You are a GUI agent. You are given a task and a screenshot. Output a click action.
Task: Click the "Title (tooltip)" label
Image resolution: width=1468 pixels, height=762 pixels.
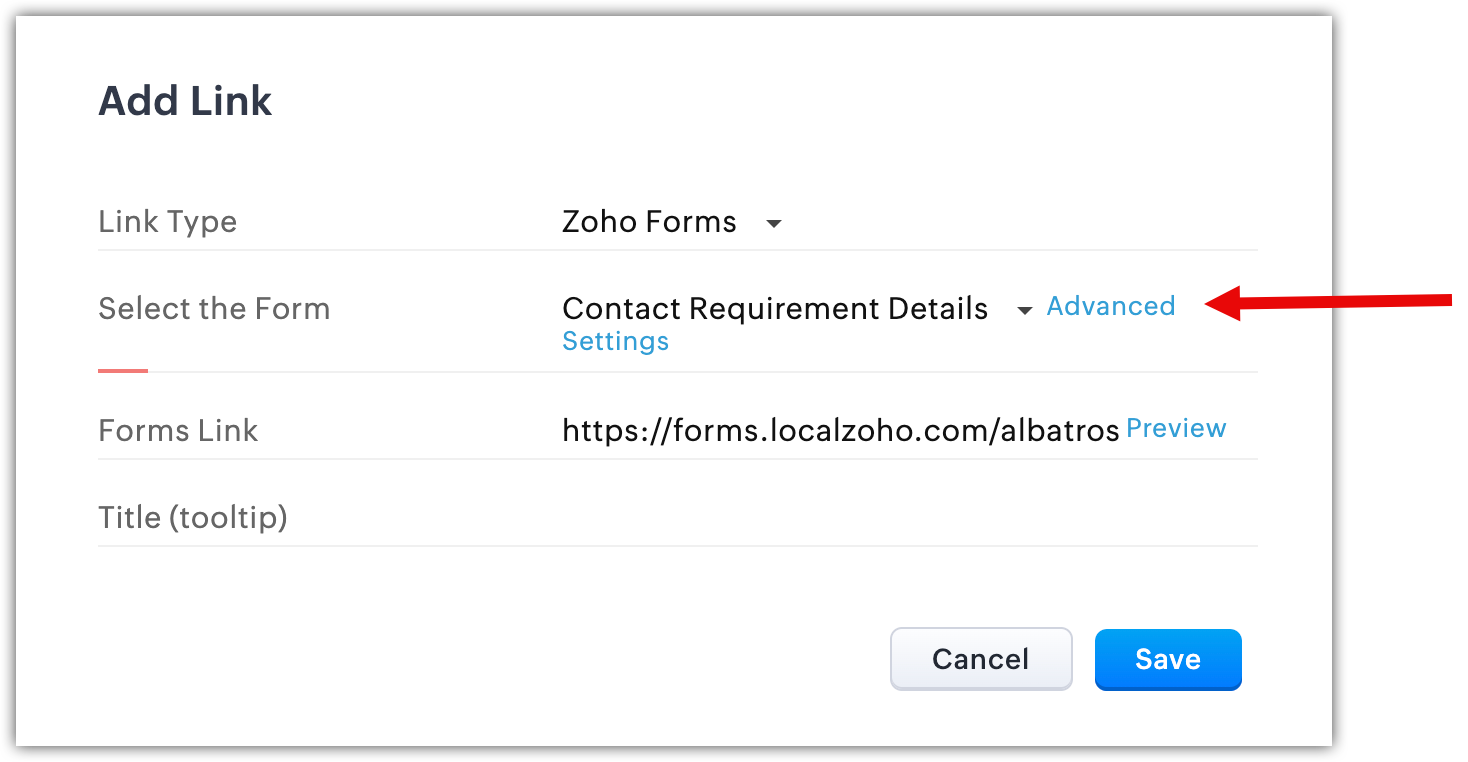(193, 518)
